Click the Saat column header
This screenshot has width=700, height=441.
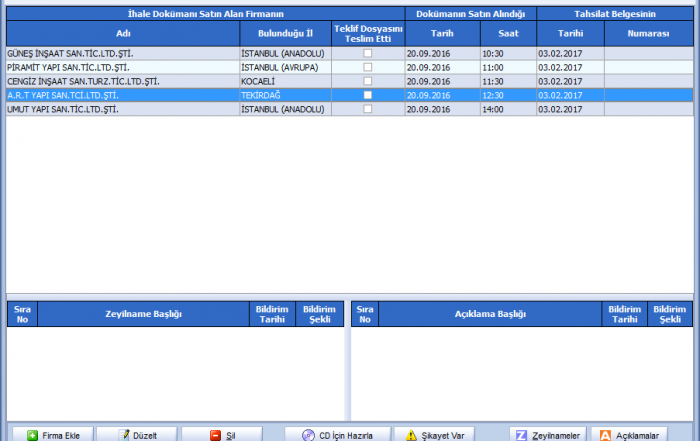pos(506,32)
